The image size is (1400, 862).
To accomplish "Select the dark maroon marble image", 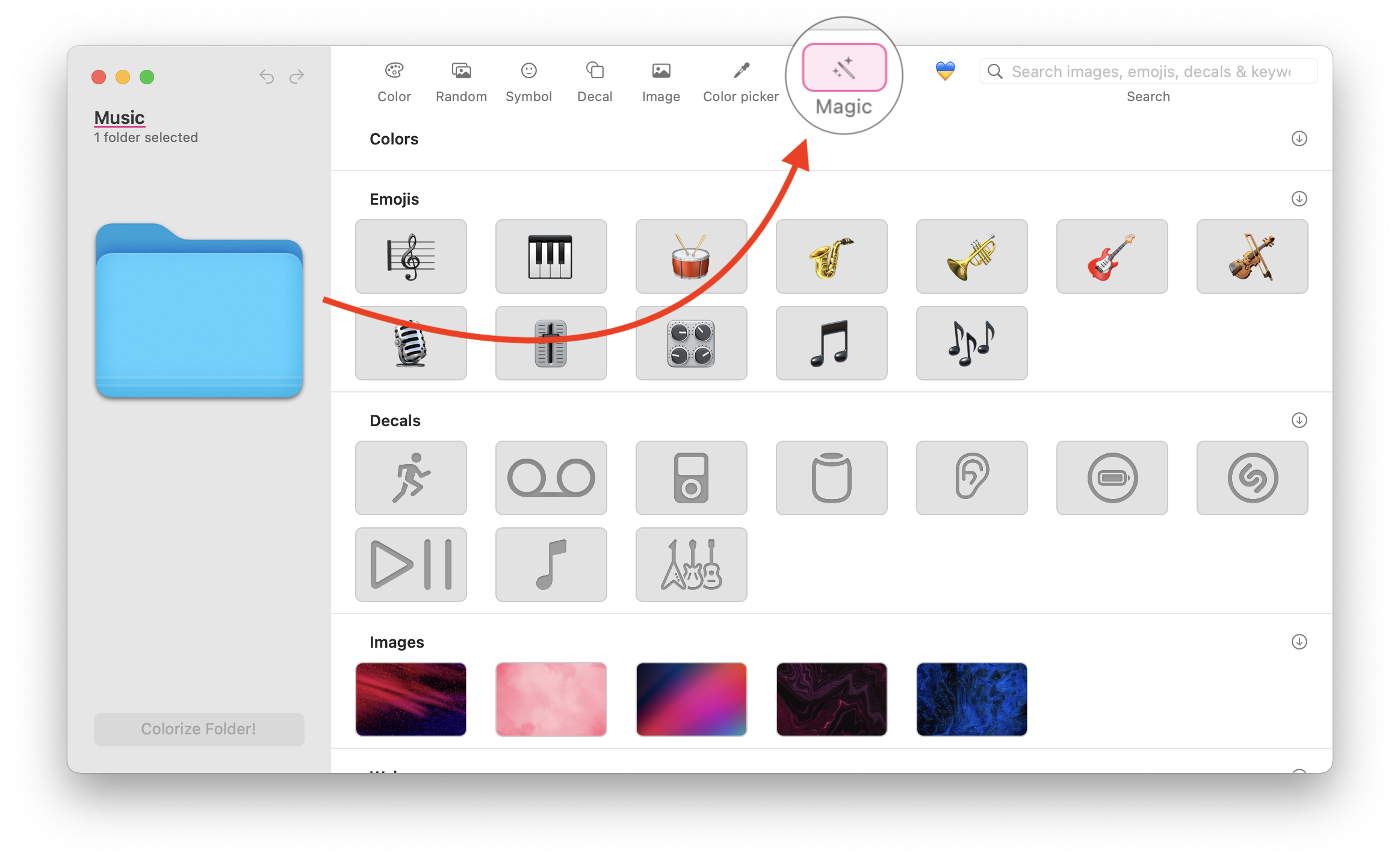I will [x=831, y=699].
